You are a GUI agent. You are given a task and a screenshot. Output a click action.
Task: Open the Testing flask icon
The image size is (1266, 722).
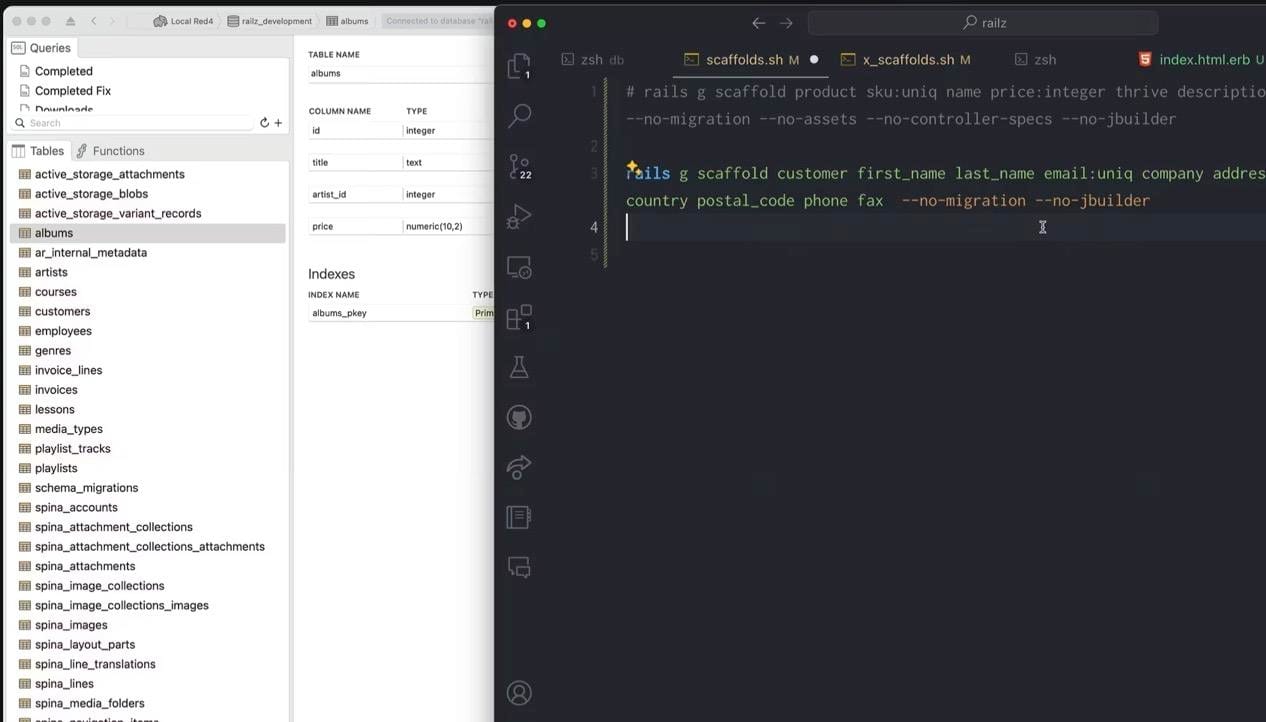[519, 367]
